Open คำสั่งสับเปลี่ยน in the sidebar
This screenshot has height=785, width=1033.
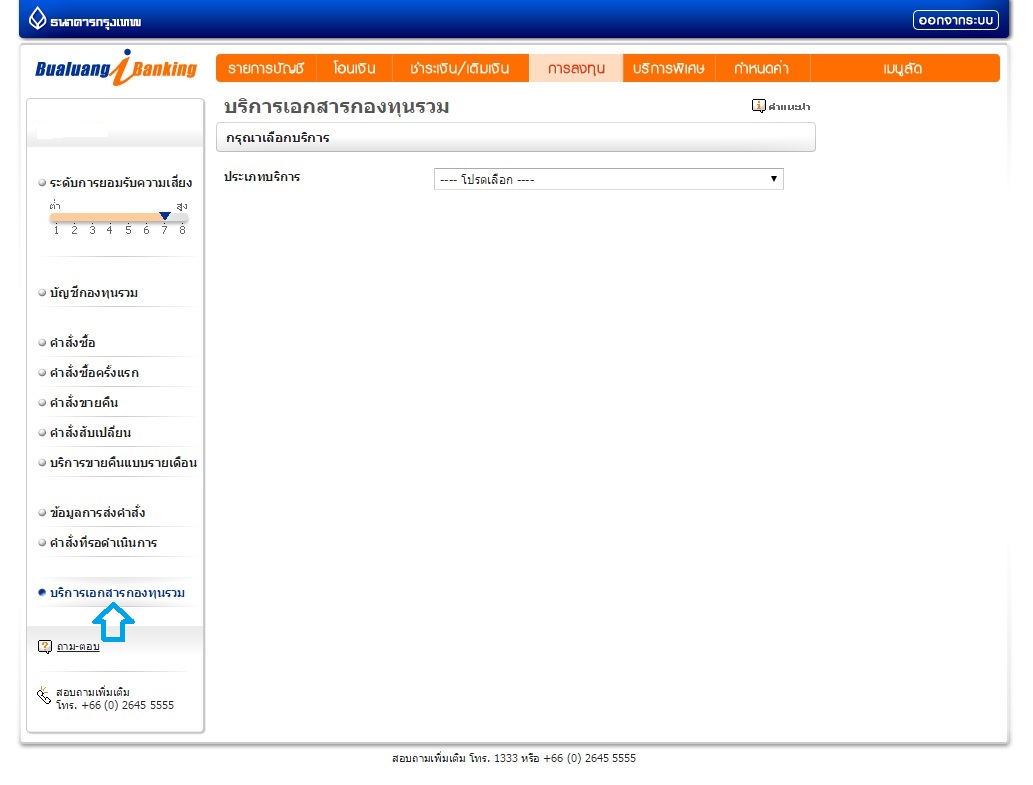(90, 433)
